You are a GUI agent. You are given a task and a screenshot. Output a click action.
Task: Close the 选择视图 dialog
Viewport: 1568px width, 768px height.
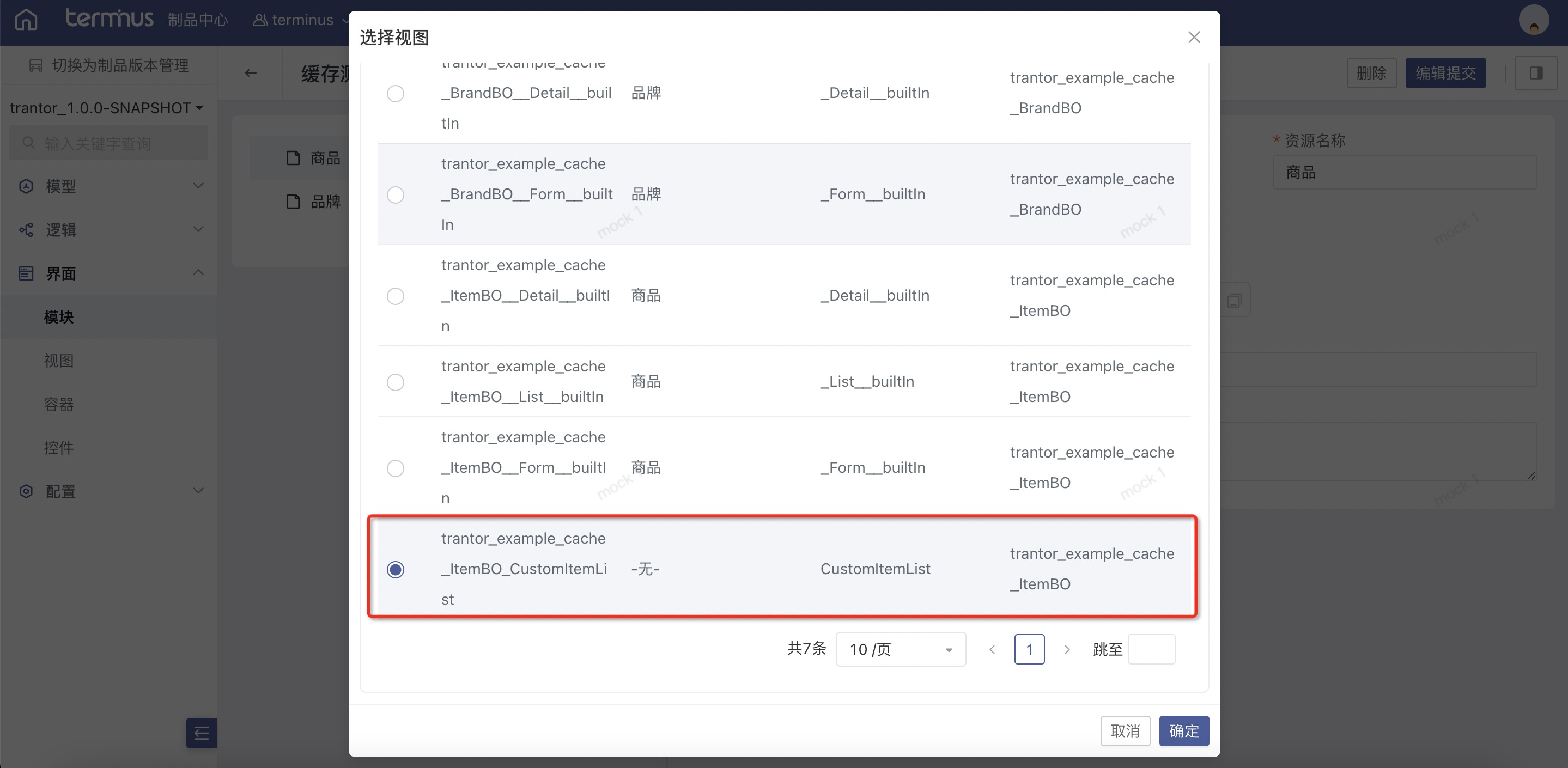tap(1194, 37)
